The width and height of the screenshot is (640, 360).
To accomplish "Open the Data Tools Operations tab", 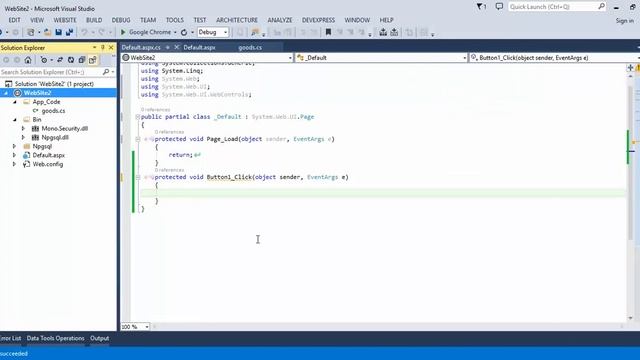I will [x=56, y=338].
